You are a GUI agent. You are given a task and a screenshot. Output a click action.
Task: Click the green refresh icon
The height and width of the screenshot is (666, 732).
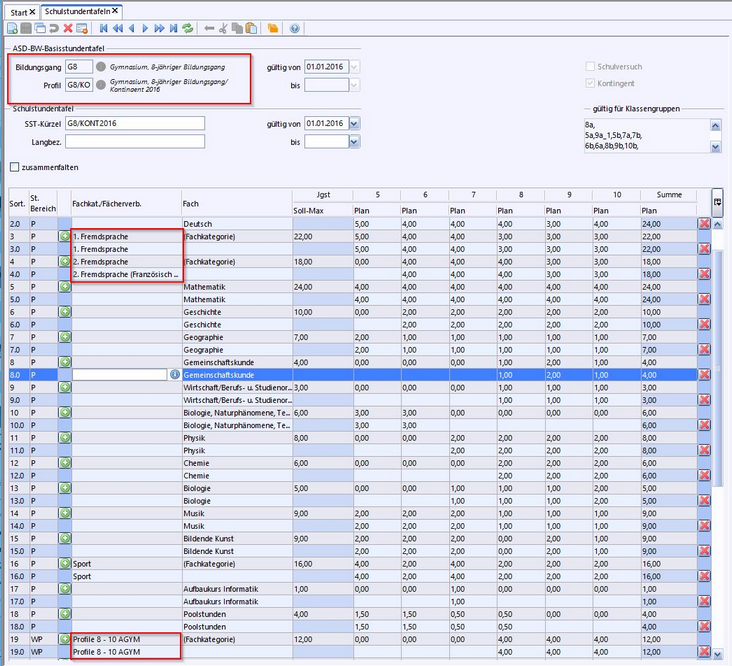pos(189,28)
